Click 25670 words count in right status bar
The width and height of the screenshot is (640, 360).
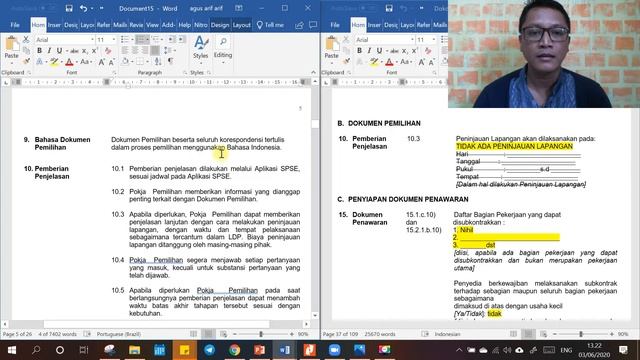[x=380, y=334]
